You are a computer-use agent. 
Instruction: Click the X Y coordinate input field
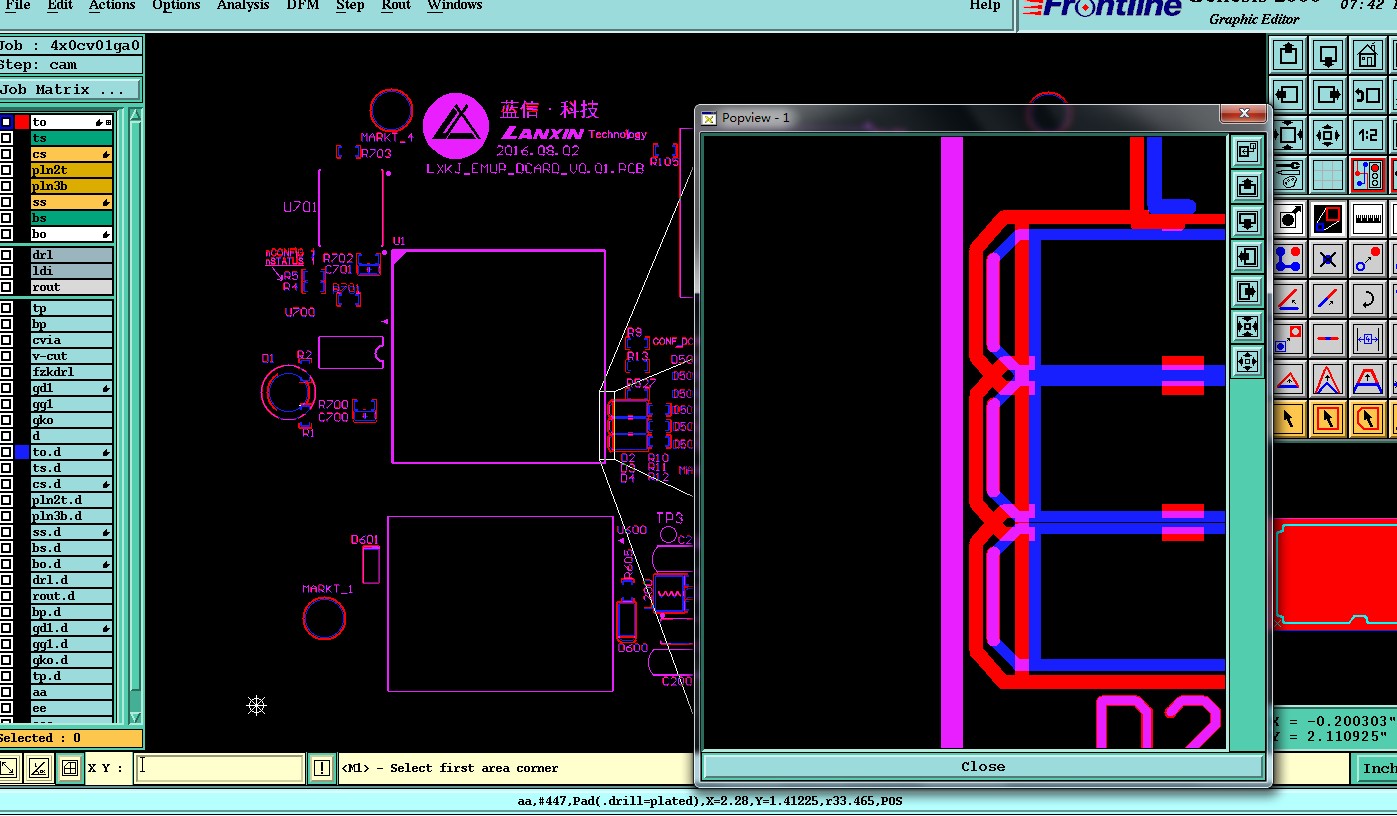click(220, 768)
